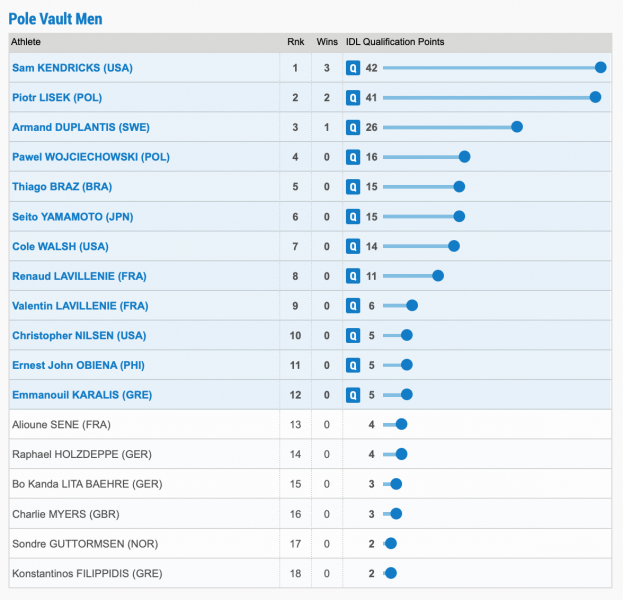Click the Wins column header
Image resolution: width=623 pixels, height=600 pixels.
327,42
